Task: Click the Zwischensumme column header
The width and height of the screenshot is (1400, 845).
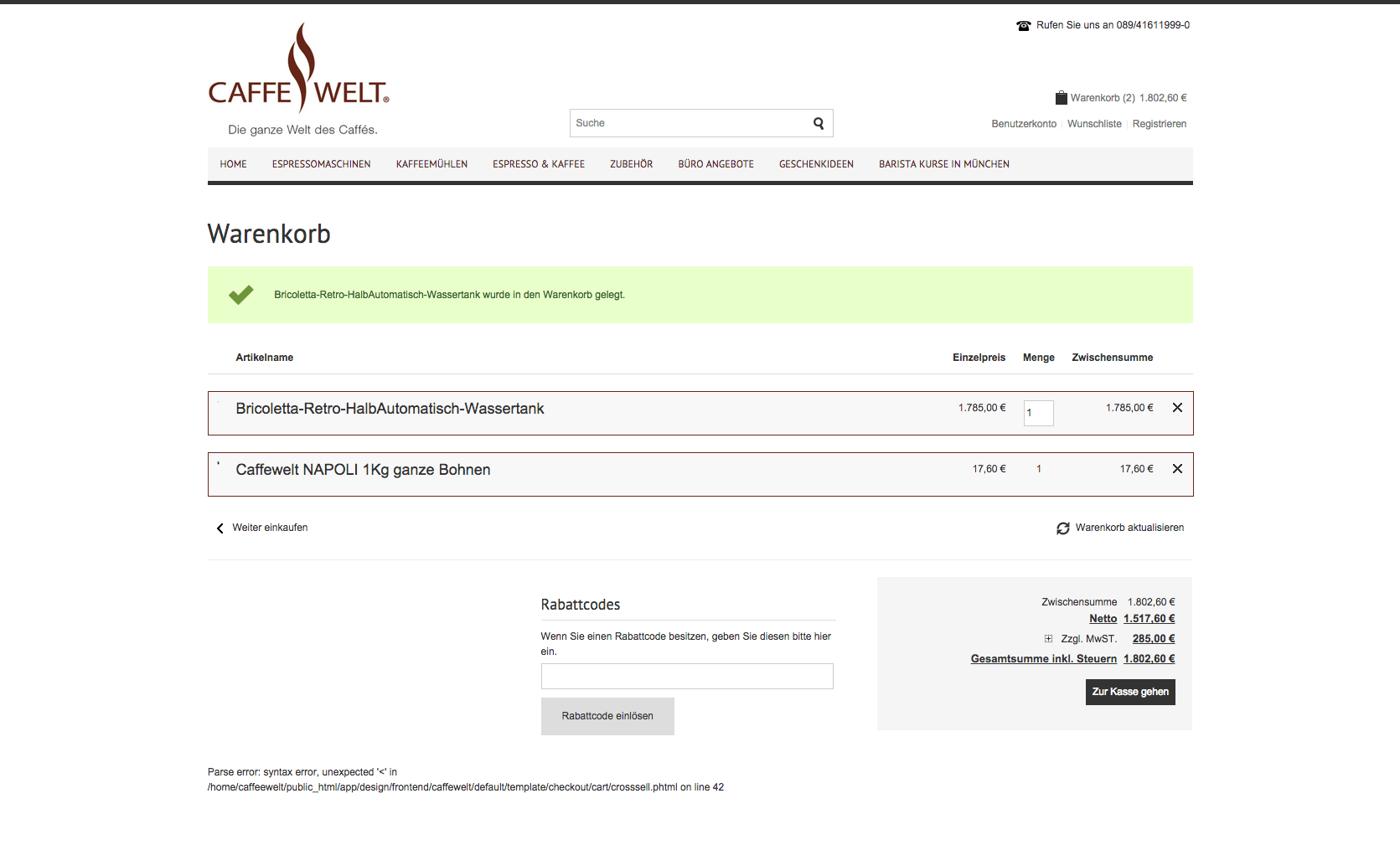Action: (x=1112, y=358)
